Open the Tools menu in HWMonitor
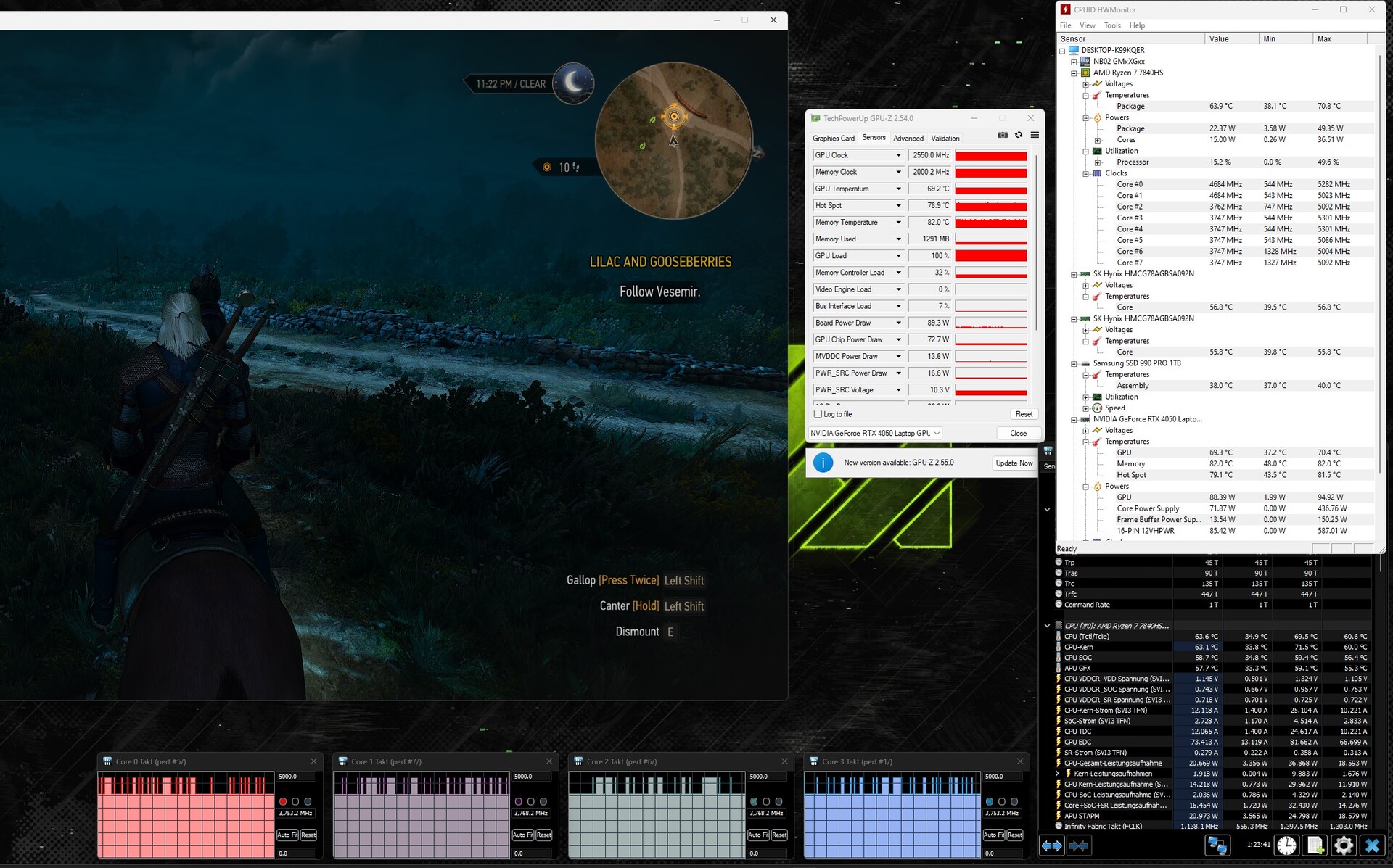The width and height of the screenshot is (1393, 868). [1111, 25]
